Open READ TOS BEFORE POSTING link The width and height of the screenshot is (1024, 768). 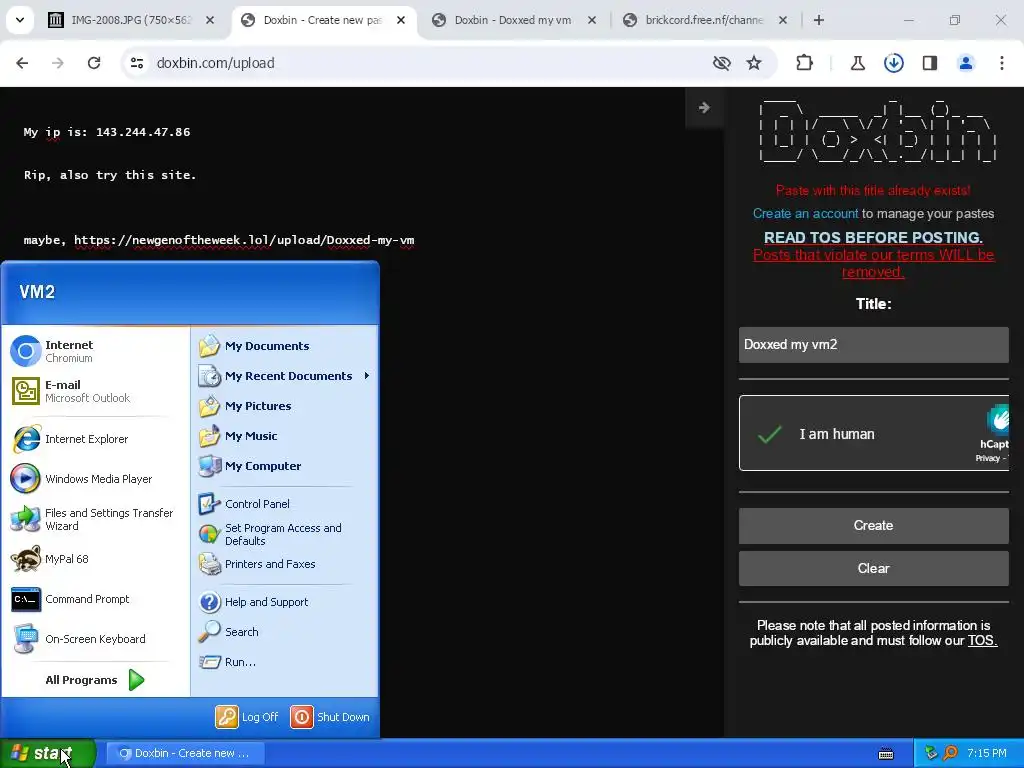[873, 237]
